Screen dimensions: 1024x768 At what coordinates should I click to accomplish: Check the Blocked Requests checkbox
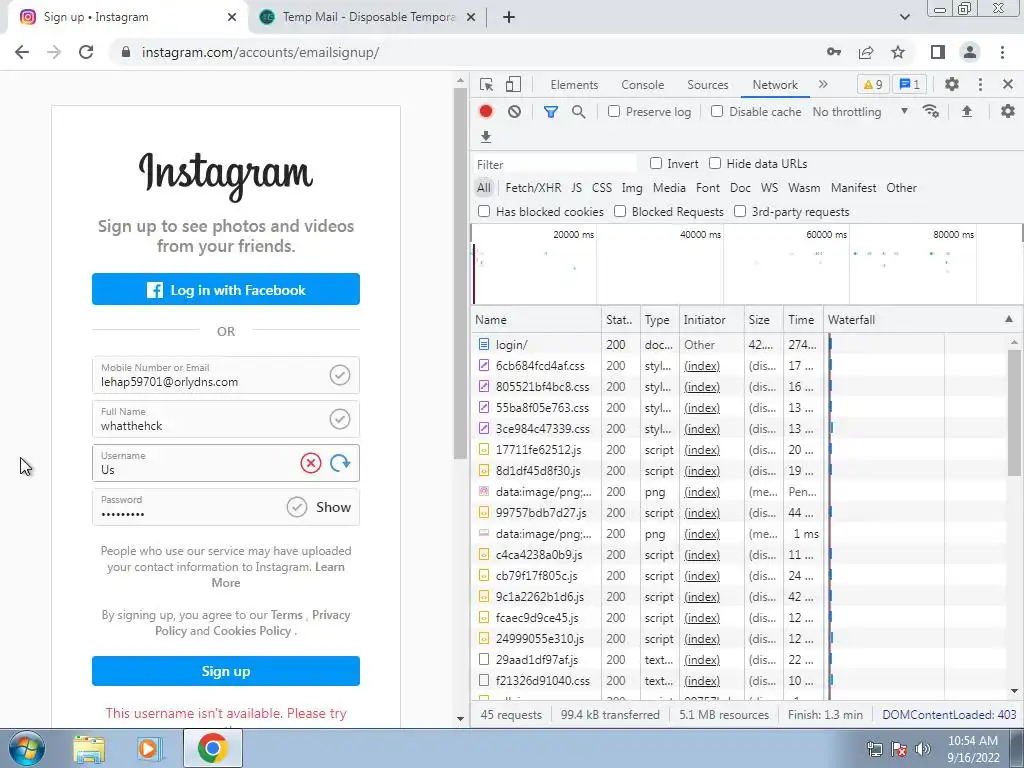click(620, 211)
